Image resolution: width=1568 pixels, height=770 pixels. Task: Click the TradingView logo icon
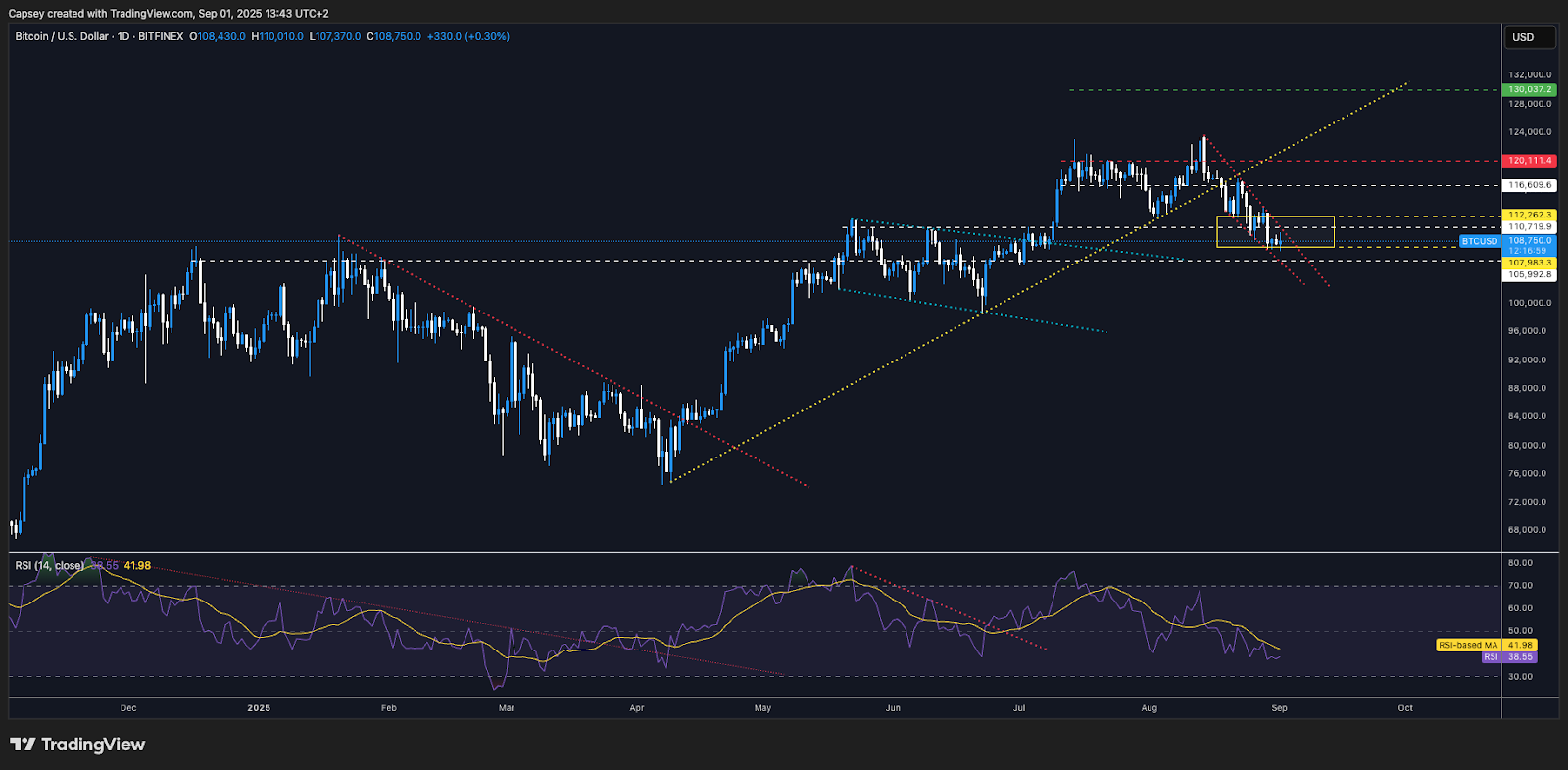tap(24, 745)
